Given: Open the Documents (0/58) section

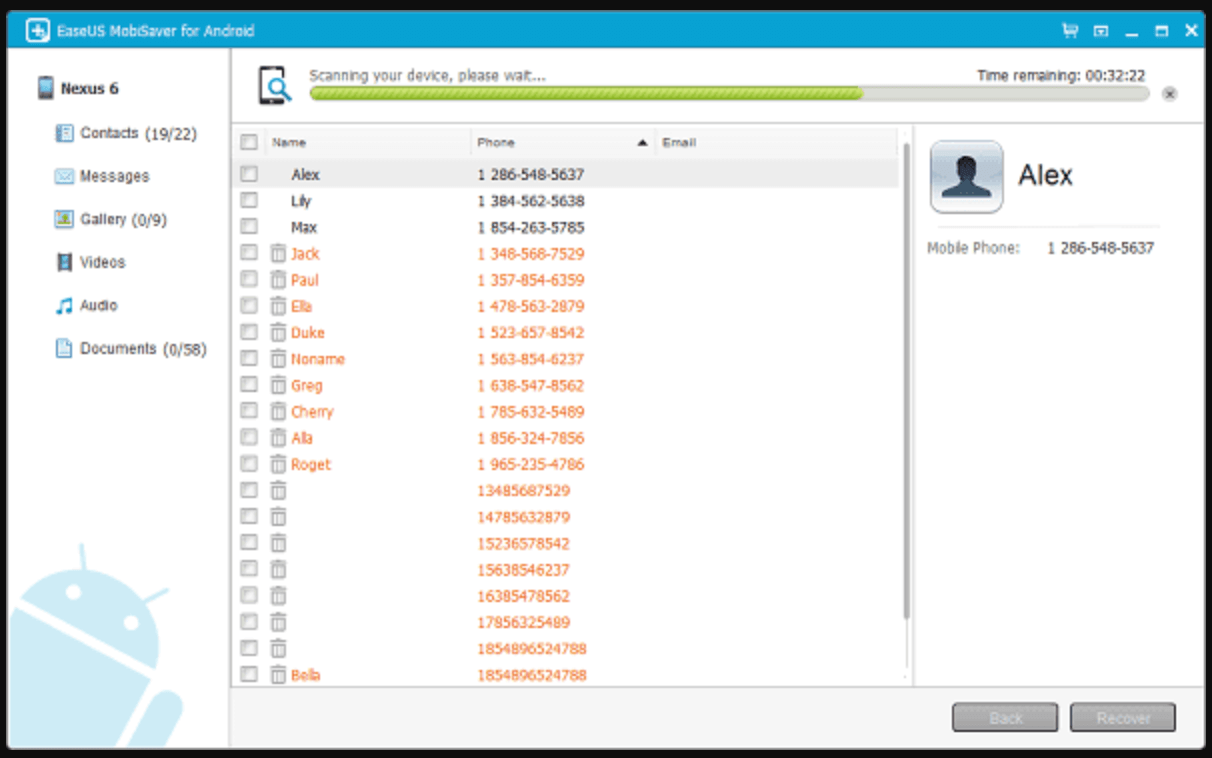Looking at the screenshot, I should click(141, 348).
